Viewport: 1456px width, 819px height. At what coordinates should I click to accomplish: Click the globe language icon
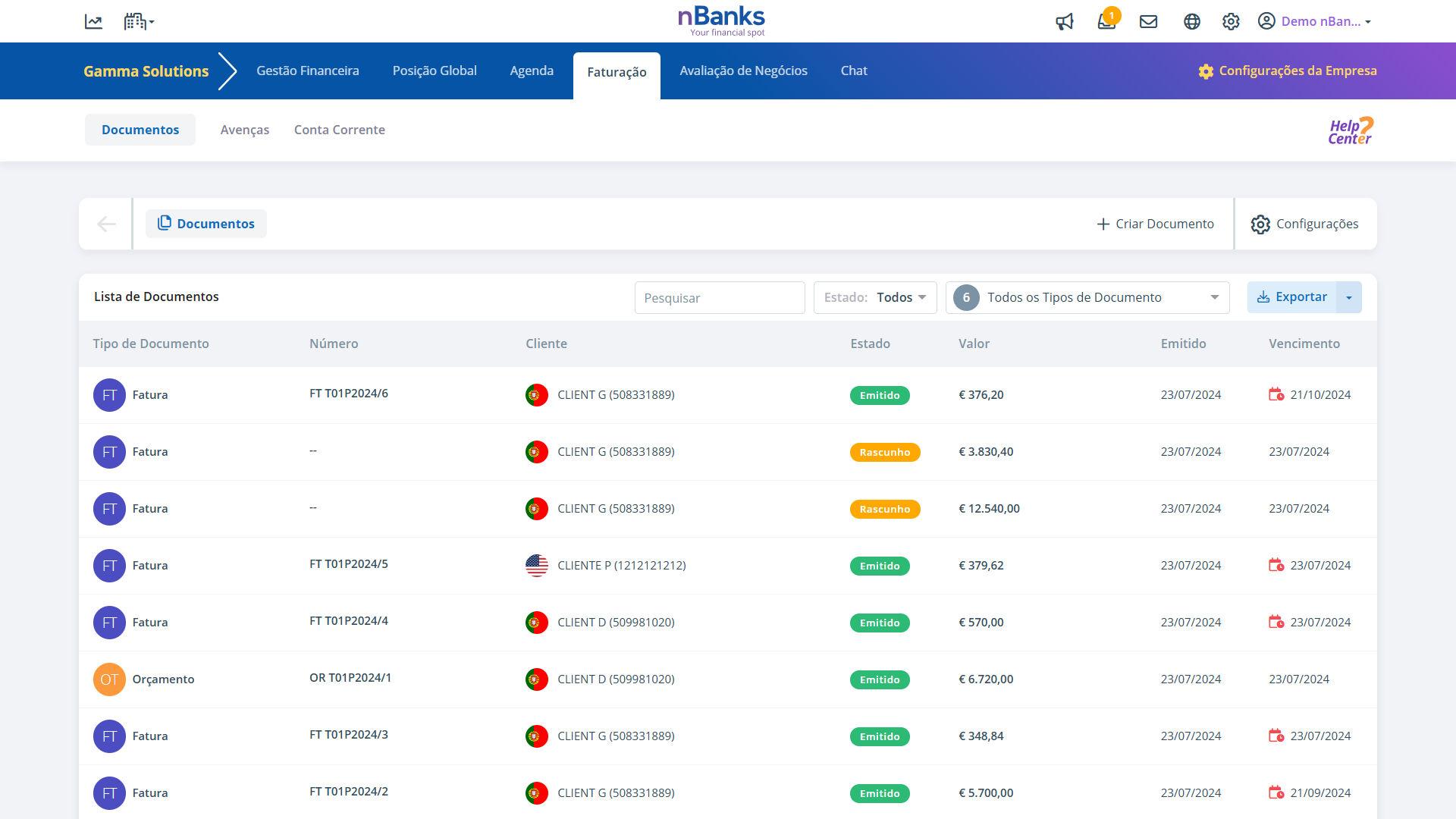(x=1191, y=22)
